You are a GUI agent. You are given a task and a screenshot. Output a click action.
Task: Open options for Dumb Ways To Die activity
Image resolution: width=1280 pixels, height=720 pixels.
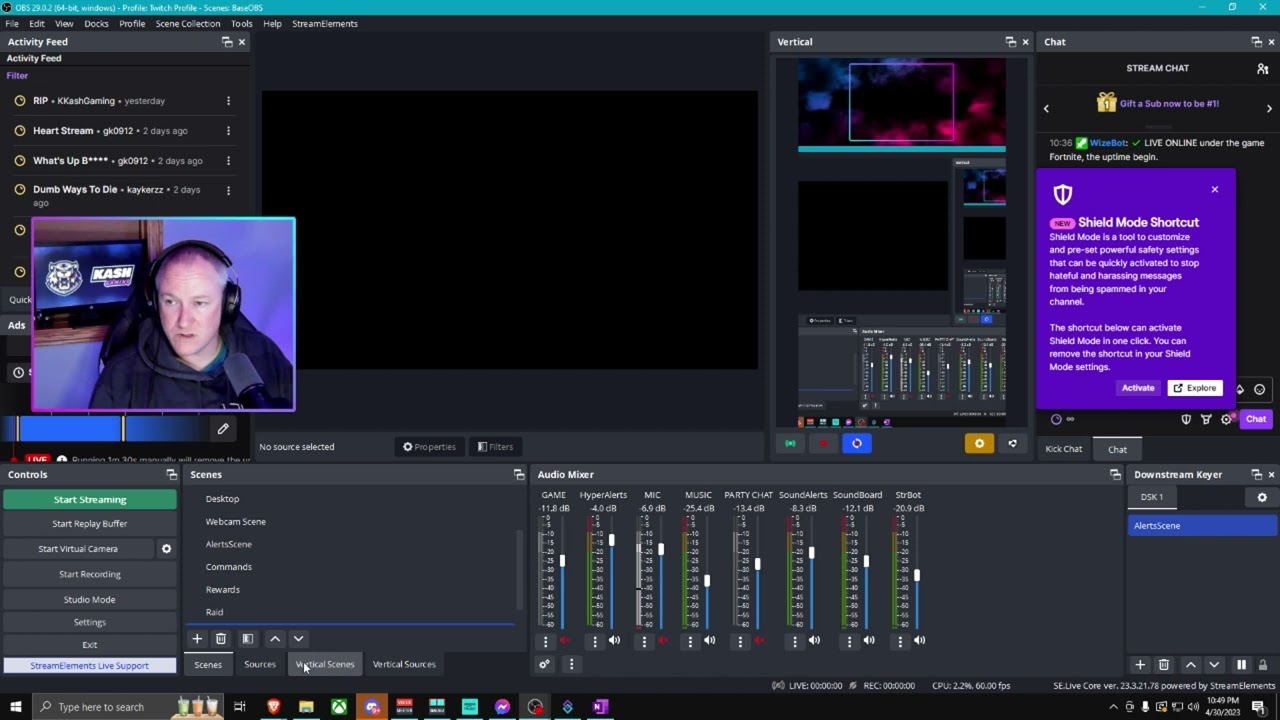click(228, 190)
